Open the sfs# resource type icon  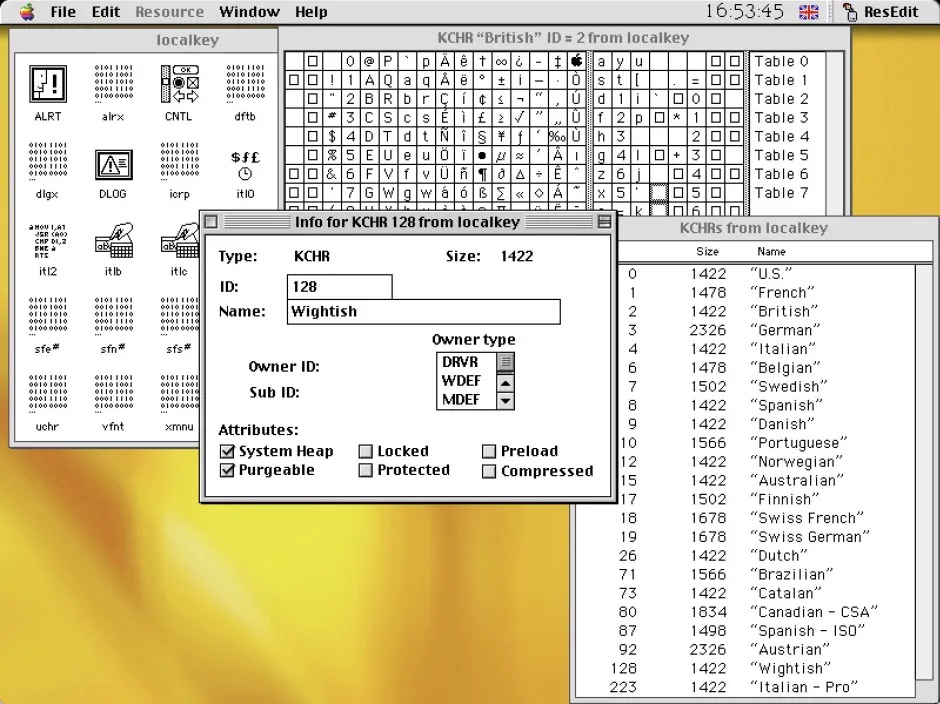coord(179,316)
